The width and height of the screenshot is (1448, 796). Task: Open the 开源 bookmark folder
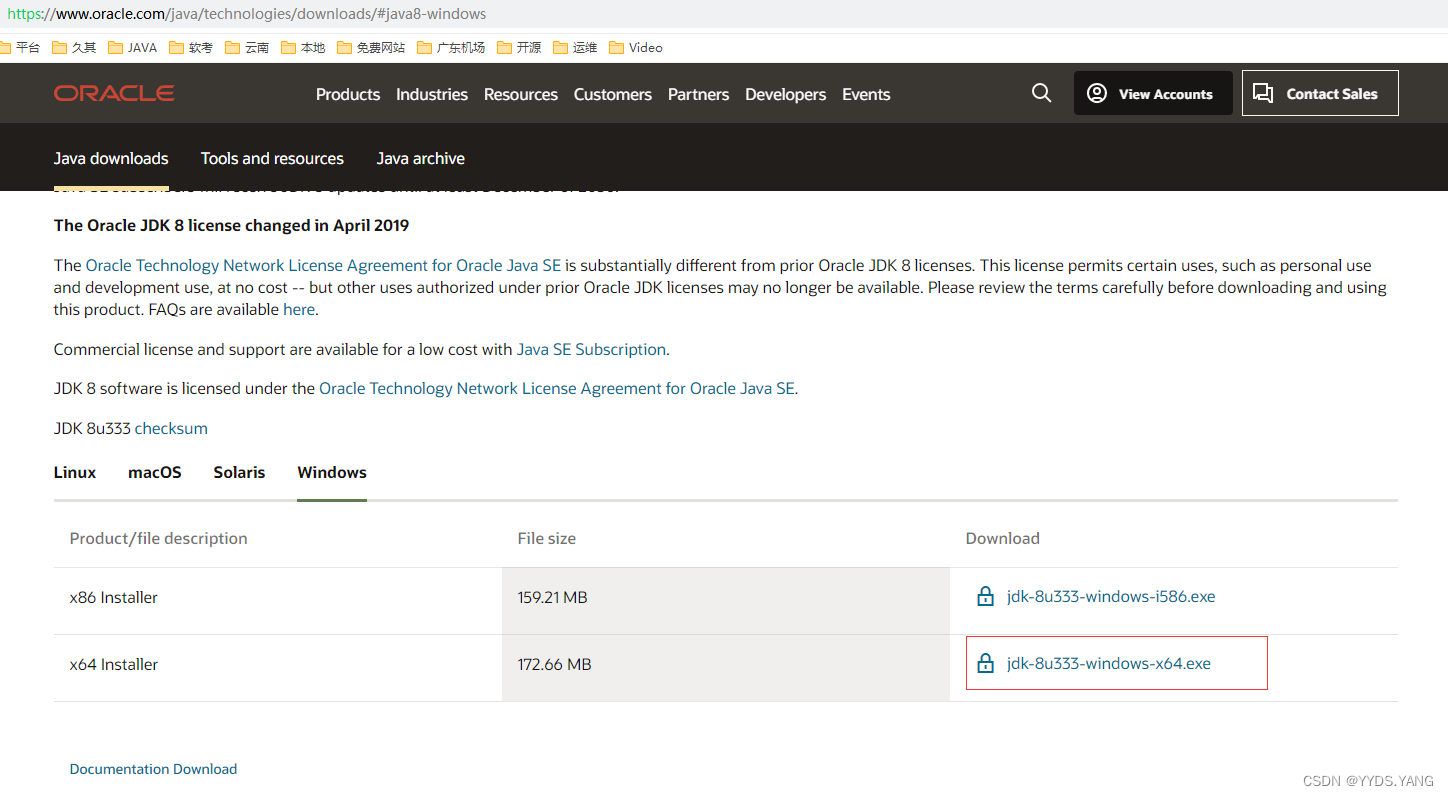click(519, 47)
